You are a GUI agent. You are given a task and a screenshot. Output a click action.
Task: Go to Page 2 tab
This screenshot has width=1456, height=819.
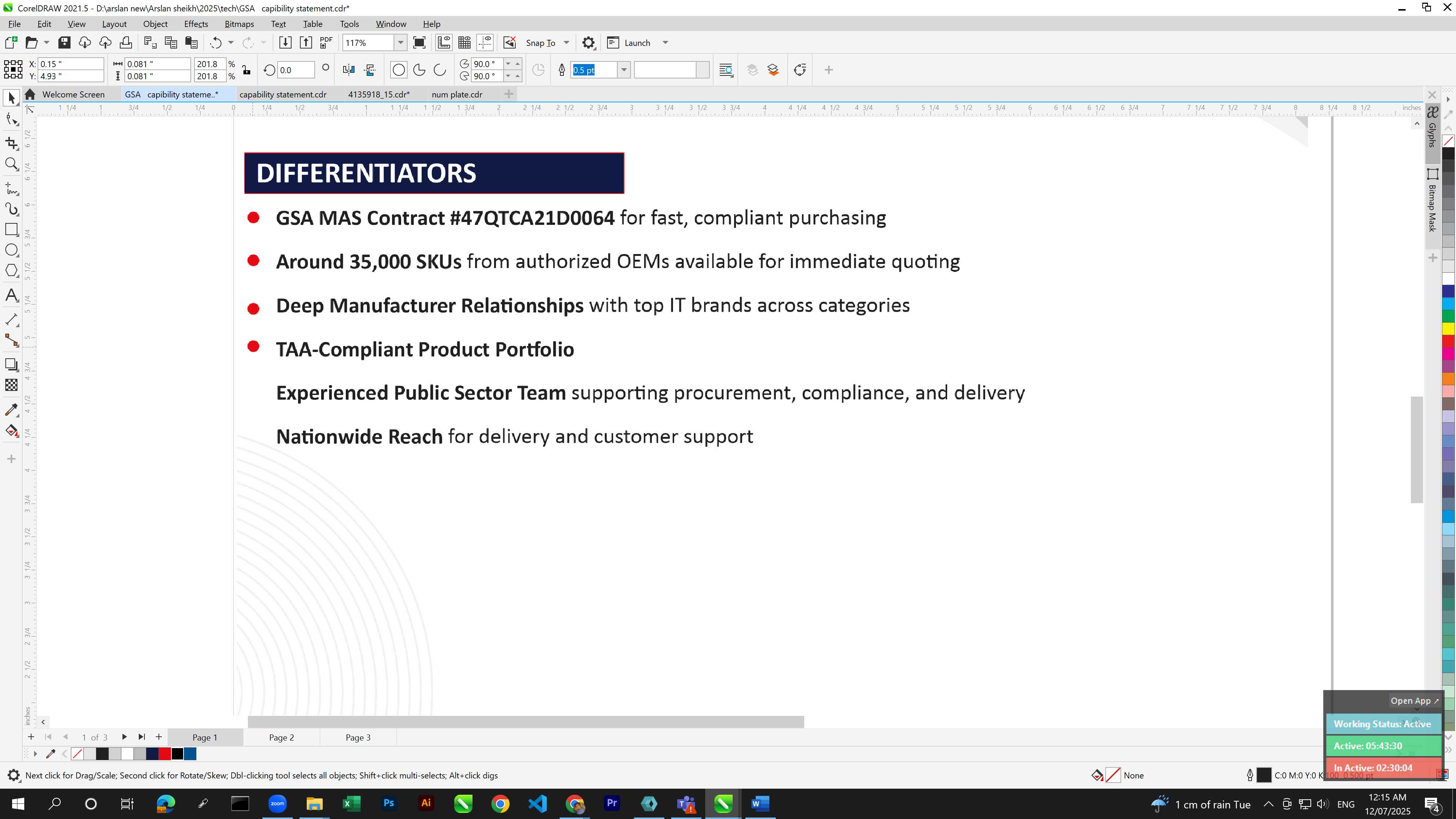(x=281, y=737)
